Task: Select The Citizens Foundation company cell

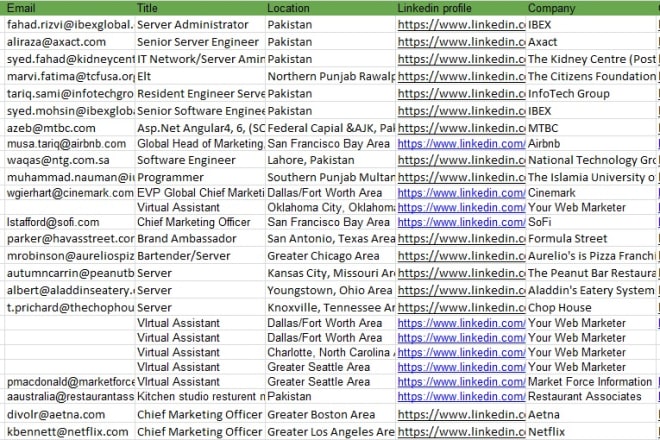Action: click(x=591, y=76)
